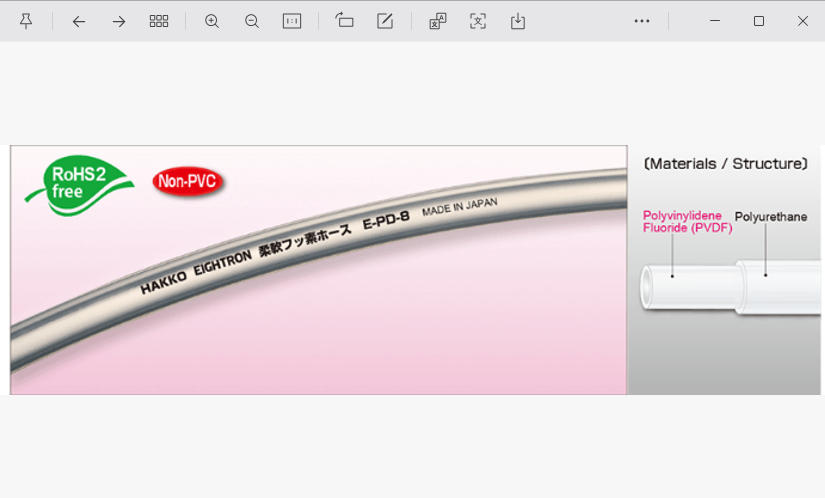Click the MADE IN JAPAN hose text
Screen dimensions: 825x498
pos(460,207)
